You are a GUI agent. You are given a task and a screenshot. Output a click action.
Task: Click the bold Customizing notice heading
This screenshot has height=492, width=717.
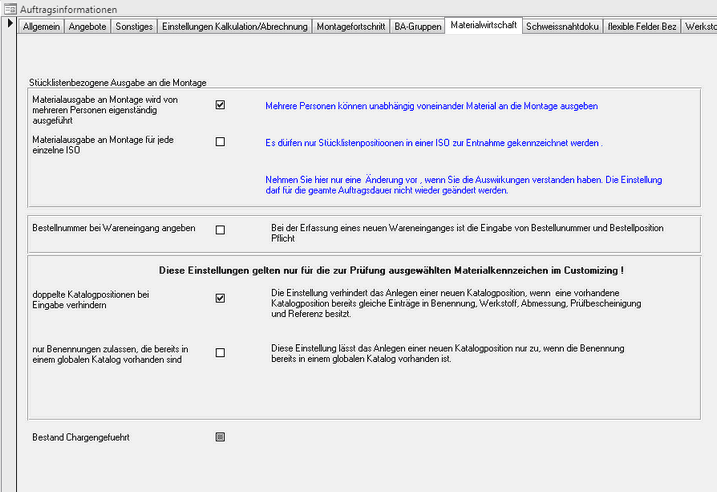[x=392, y=270]
